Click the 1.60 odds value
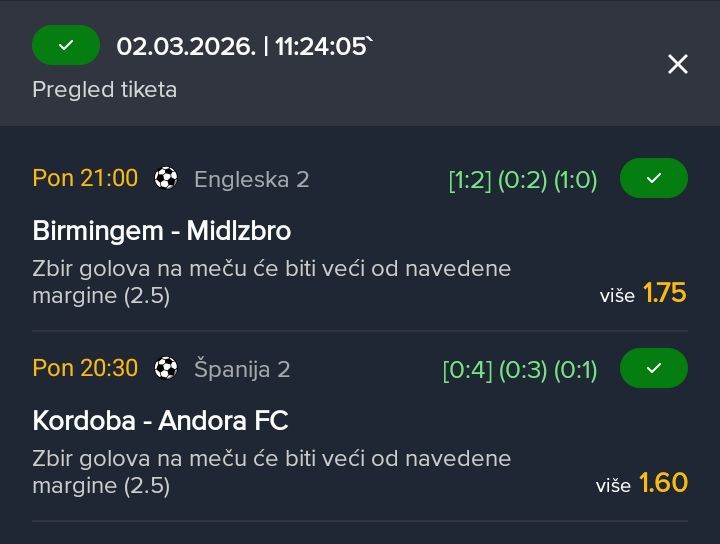Screen dimensions: 720x544 (x=664, y=483)
